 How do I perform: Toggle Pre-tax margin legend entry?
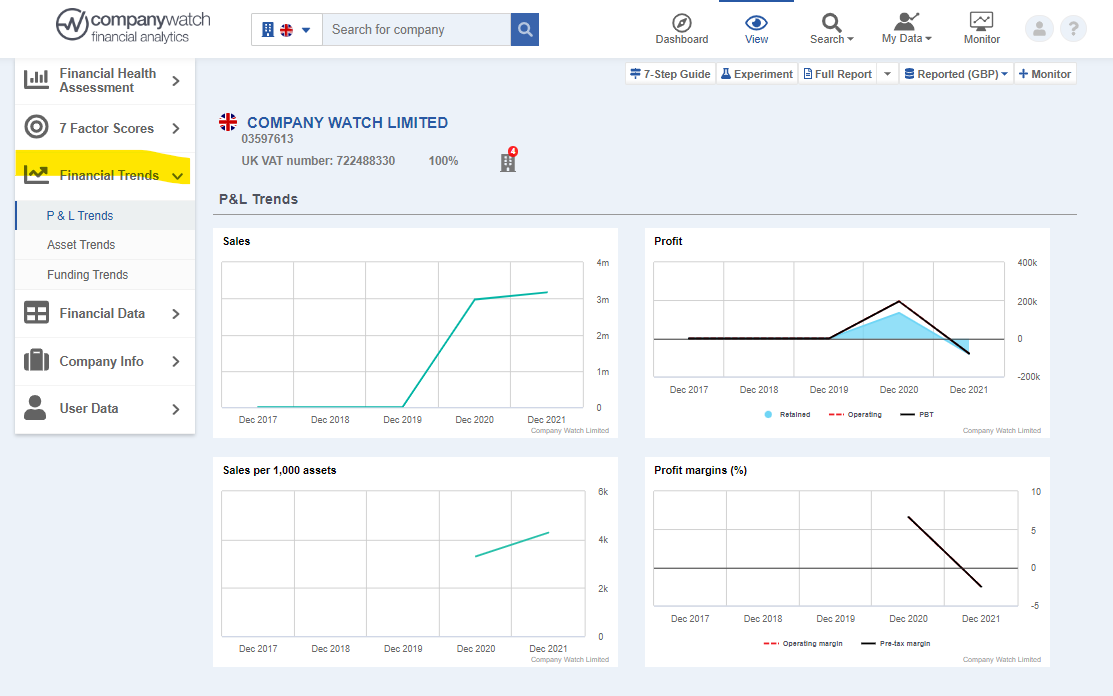(x=896, y=643)
